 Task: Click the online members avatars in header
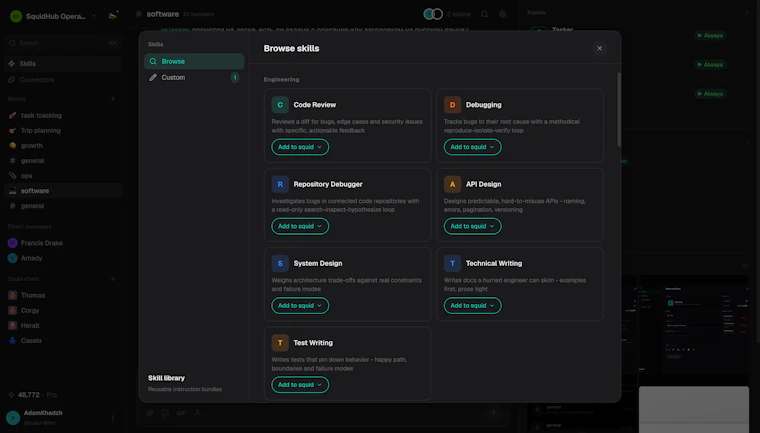point(433,14)
